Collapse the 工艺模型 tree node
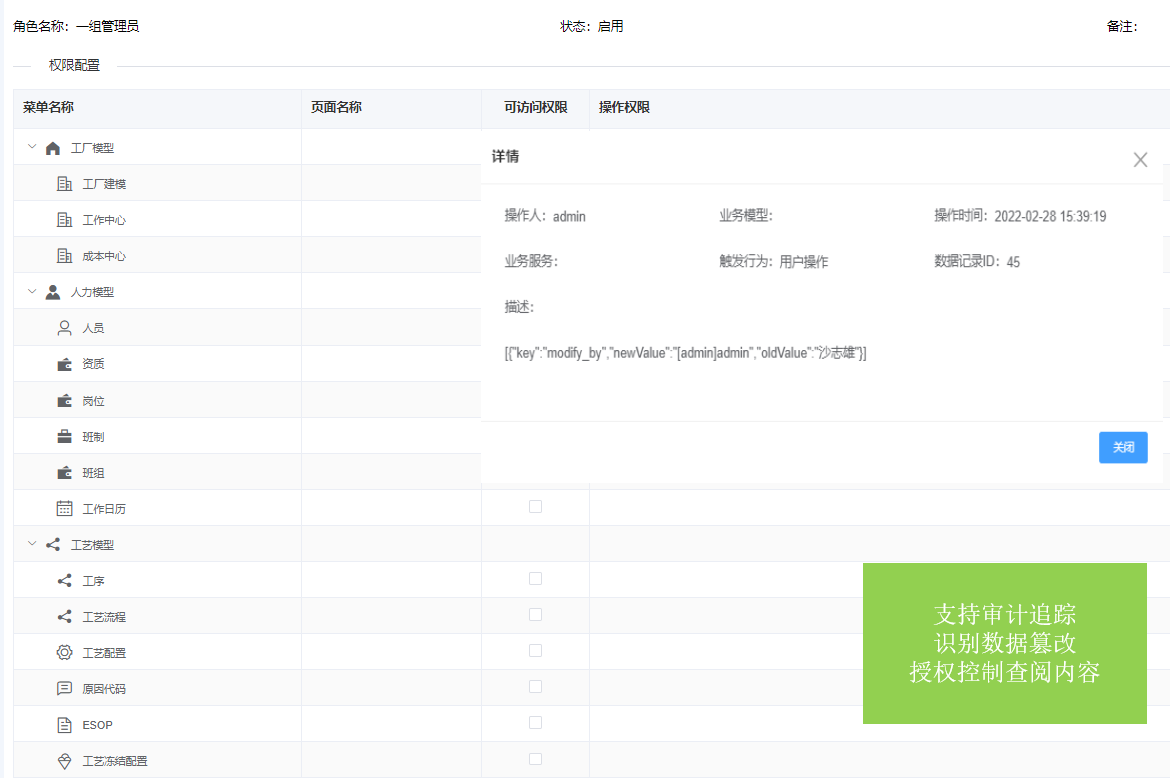Viewport: 1170px width, 778px height. click(31, 544)
